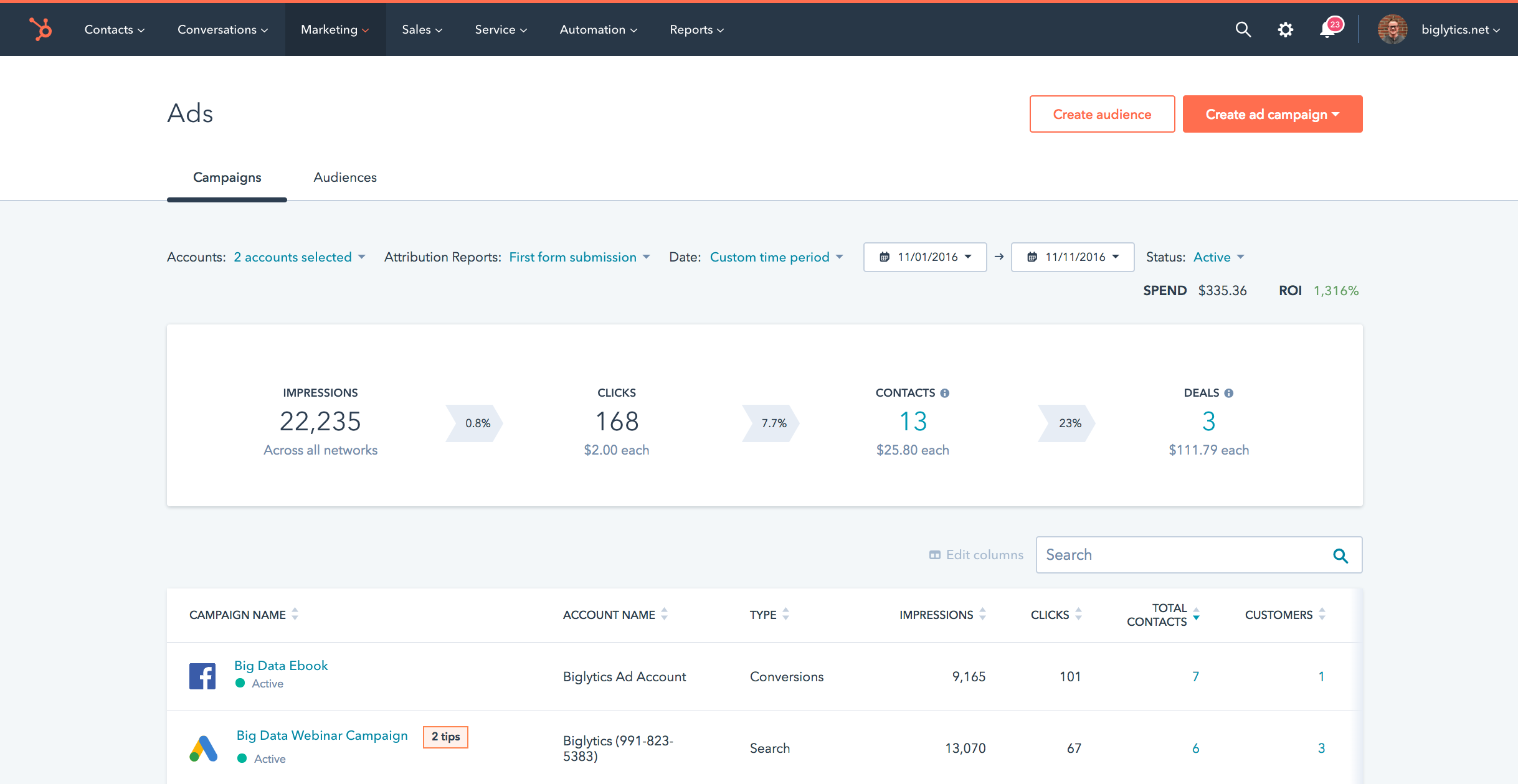Click the settings gear icon in top navigation
The height and width of the screenshot is (784, 1518).
1285,29
